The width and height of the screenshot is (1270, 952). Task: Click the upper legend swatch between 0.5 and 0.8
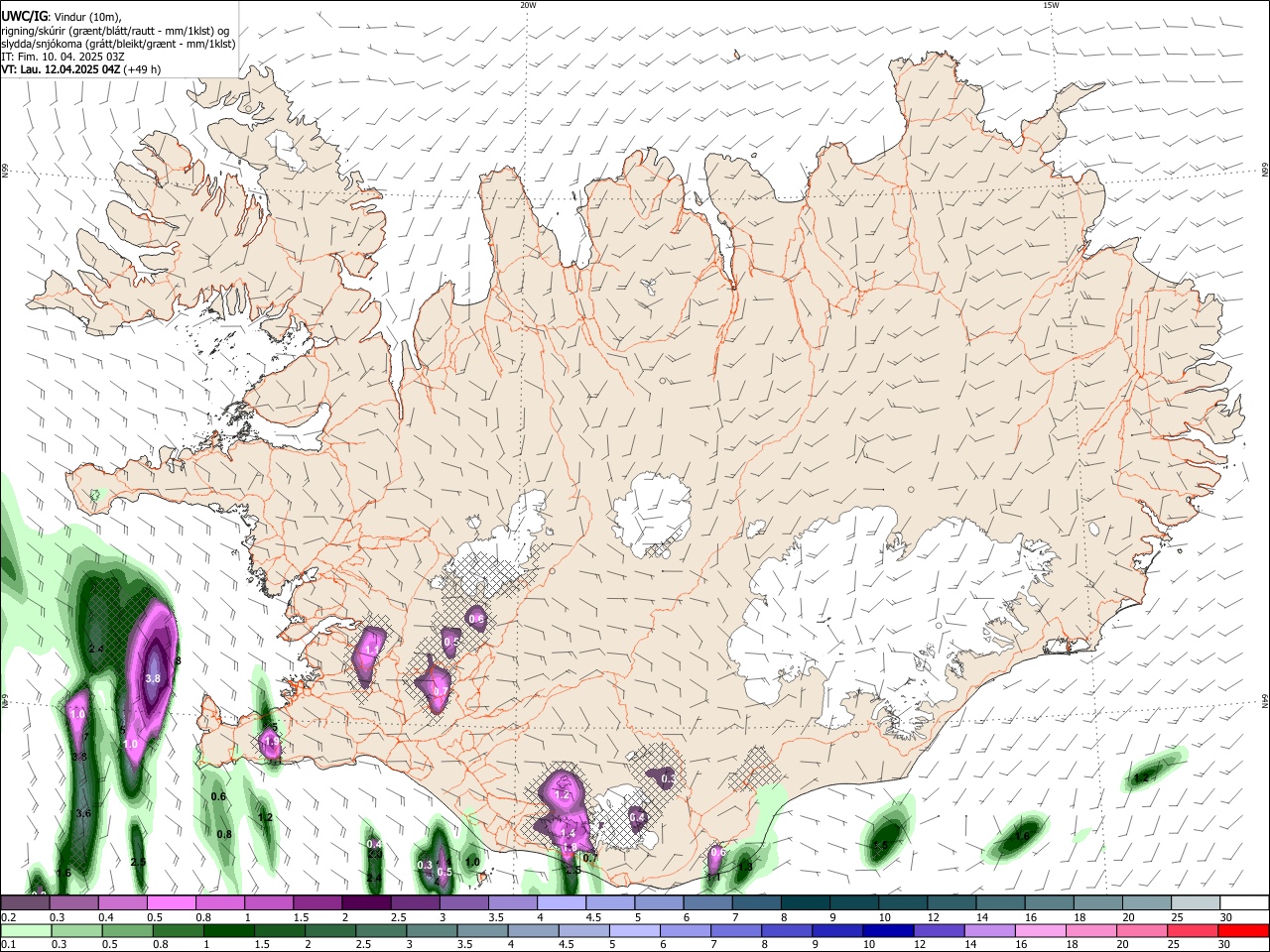(x=172, y=902)
